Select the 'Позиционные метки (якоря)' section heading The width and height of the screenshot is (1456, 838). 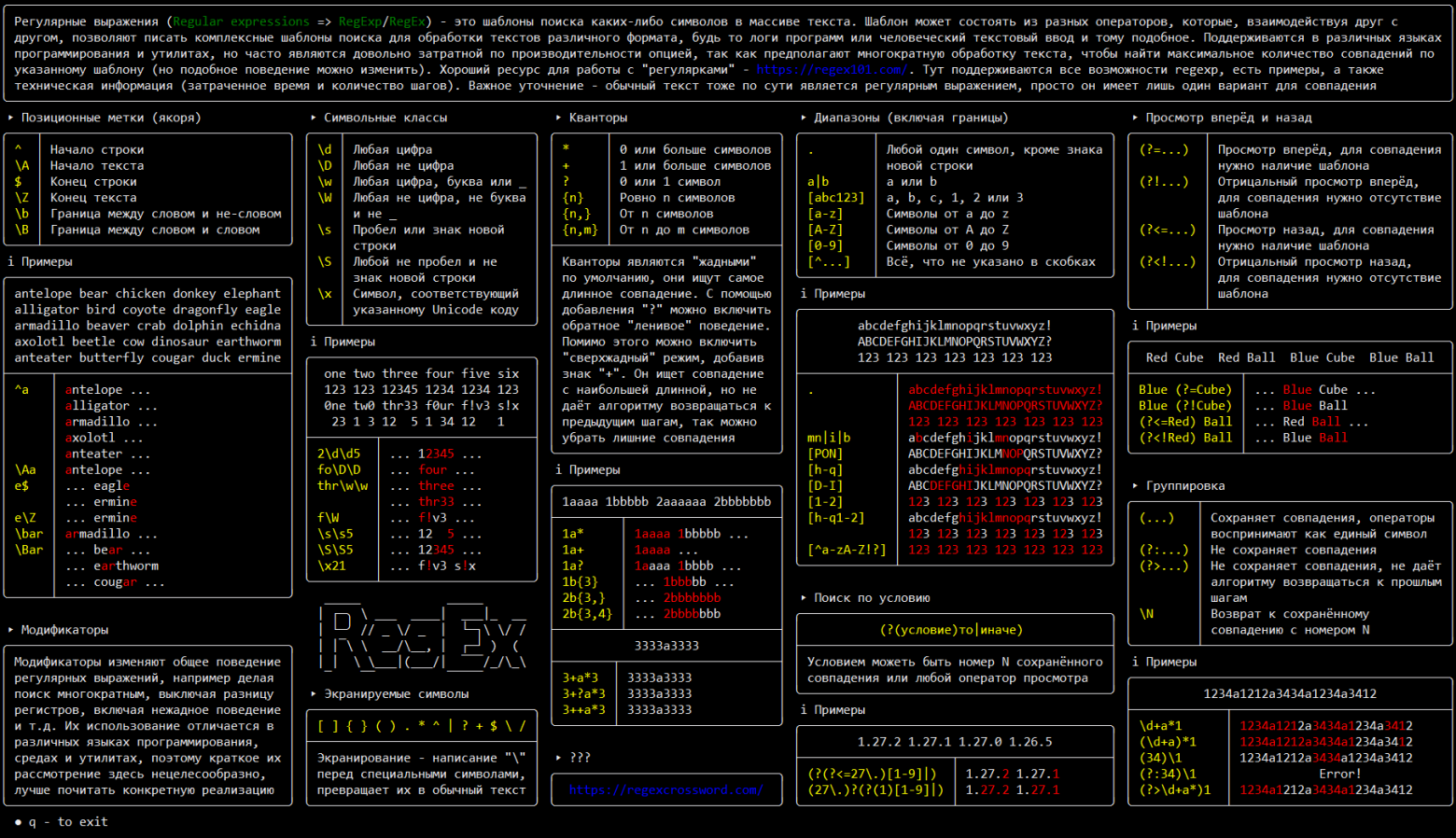point(111,118)
